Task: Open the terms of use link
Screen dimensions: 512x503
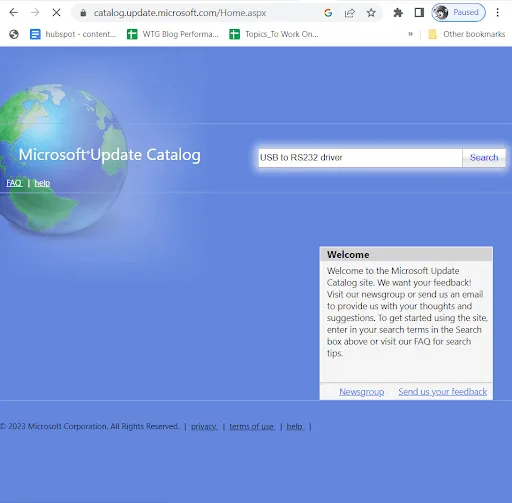Action: pyautogui.click(x=252, y=426)
